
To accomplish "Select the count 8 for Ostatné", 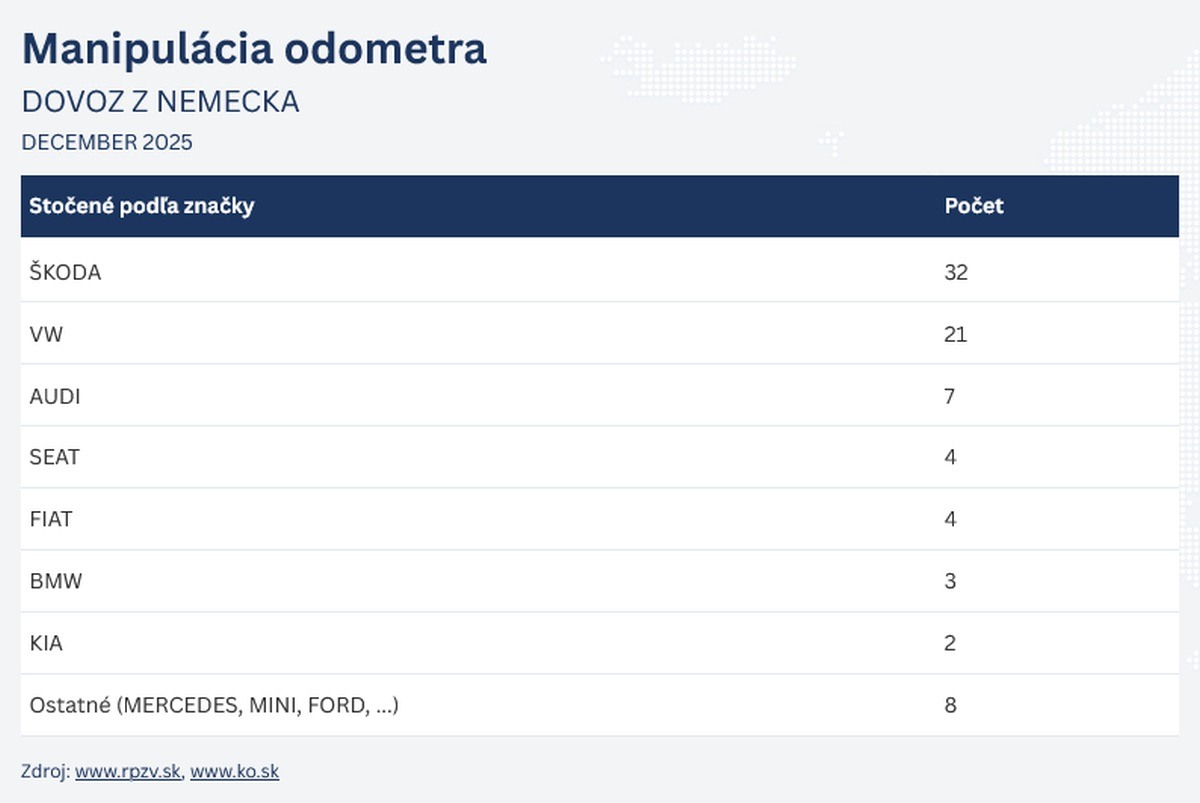I will tap(950, 705).
